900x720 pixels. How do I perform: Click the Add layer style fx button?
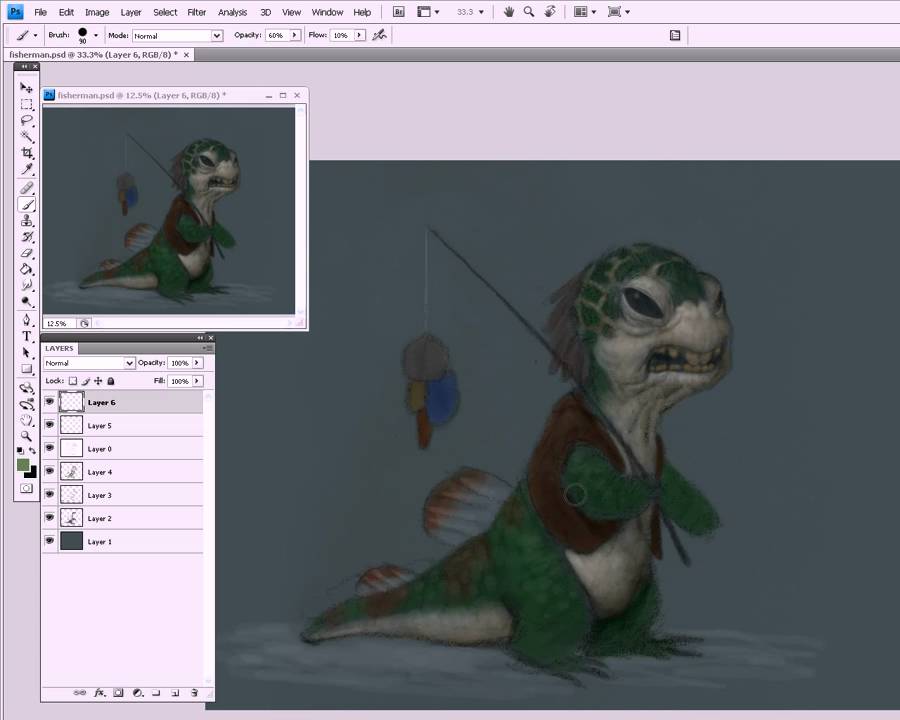click(99, 693)
